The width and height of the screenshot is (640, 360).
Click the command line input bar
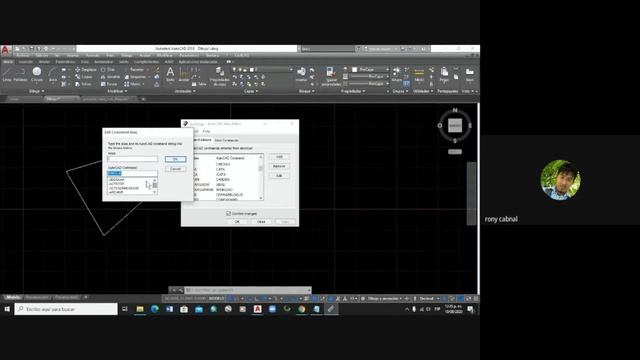click(x=248, y=290)
